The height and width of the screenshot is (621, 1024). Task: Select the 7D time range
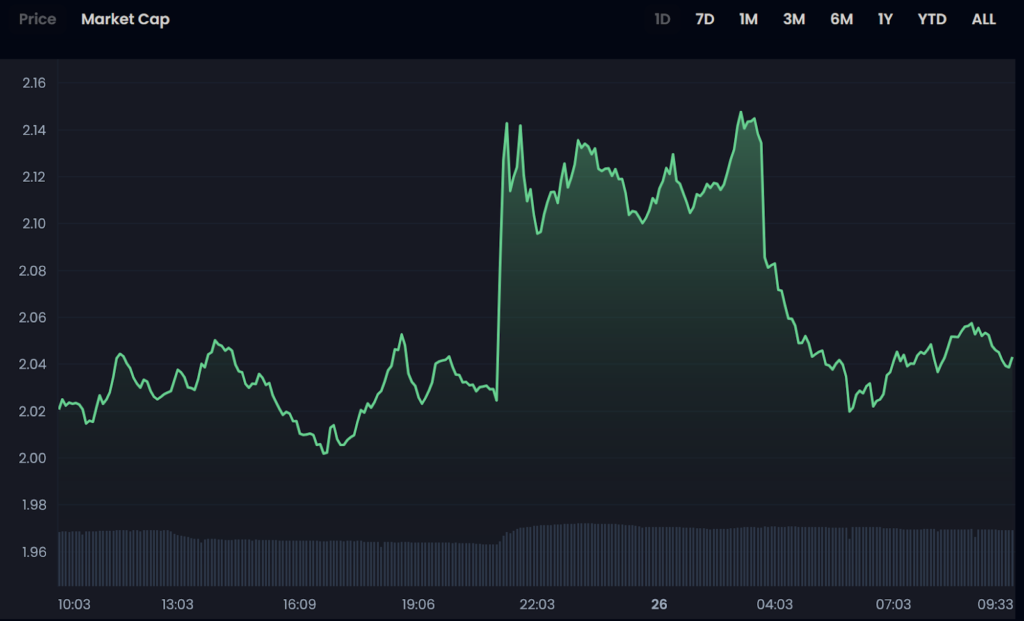(x=705, y=19)
